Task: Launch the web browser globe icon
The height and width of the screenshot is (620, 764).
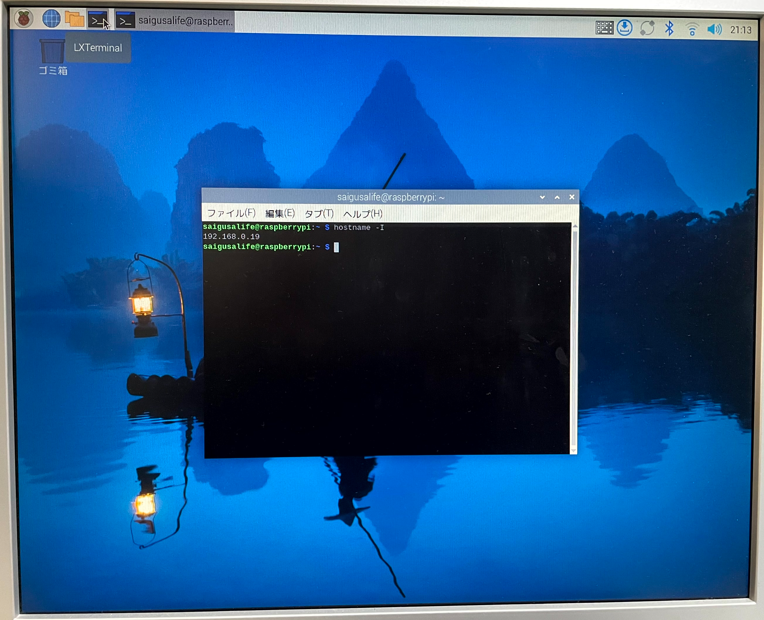Action: pos(50,18)
